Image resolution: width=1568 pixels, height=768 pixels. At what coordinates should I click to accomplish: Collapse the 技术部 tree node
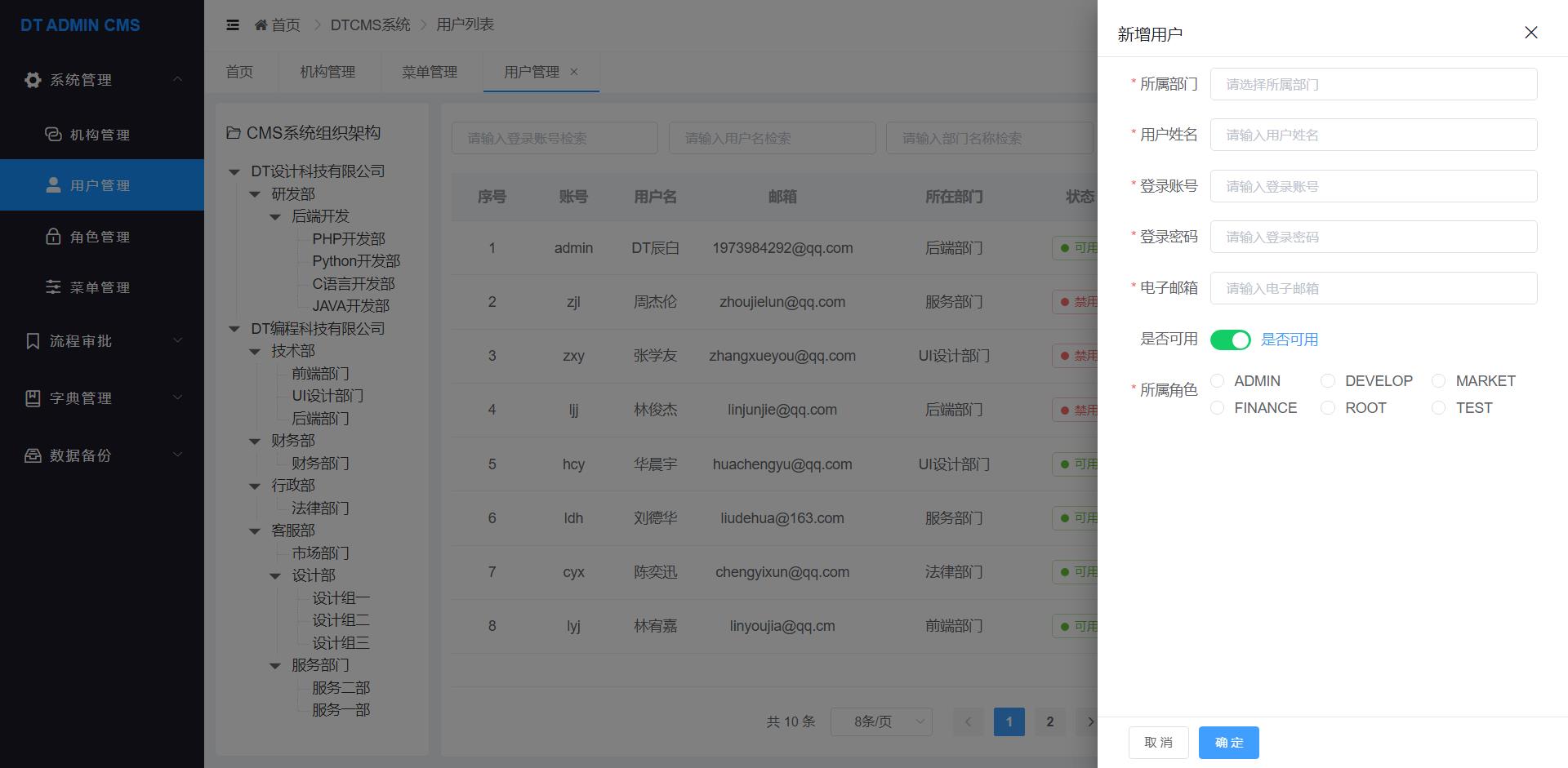pyautogui.click(x=255, y=352)
